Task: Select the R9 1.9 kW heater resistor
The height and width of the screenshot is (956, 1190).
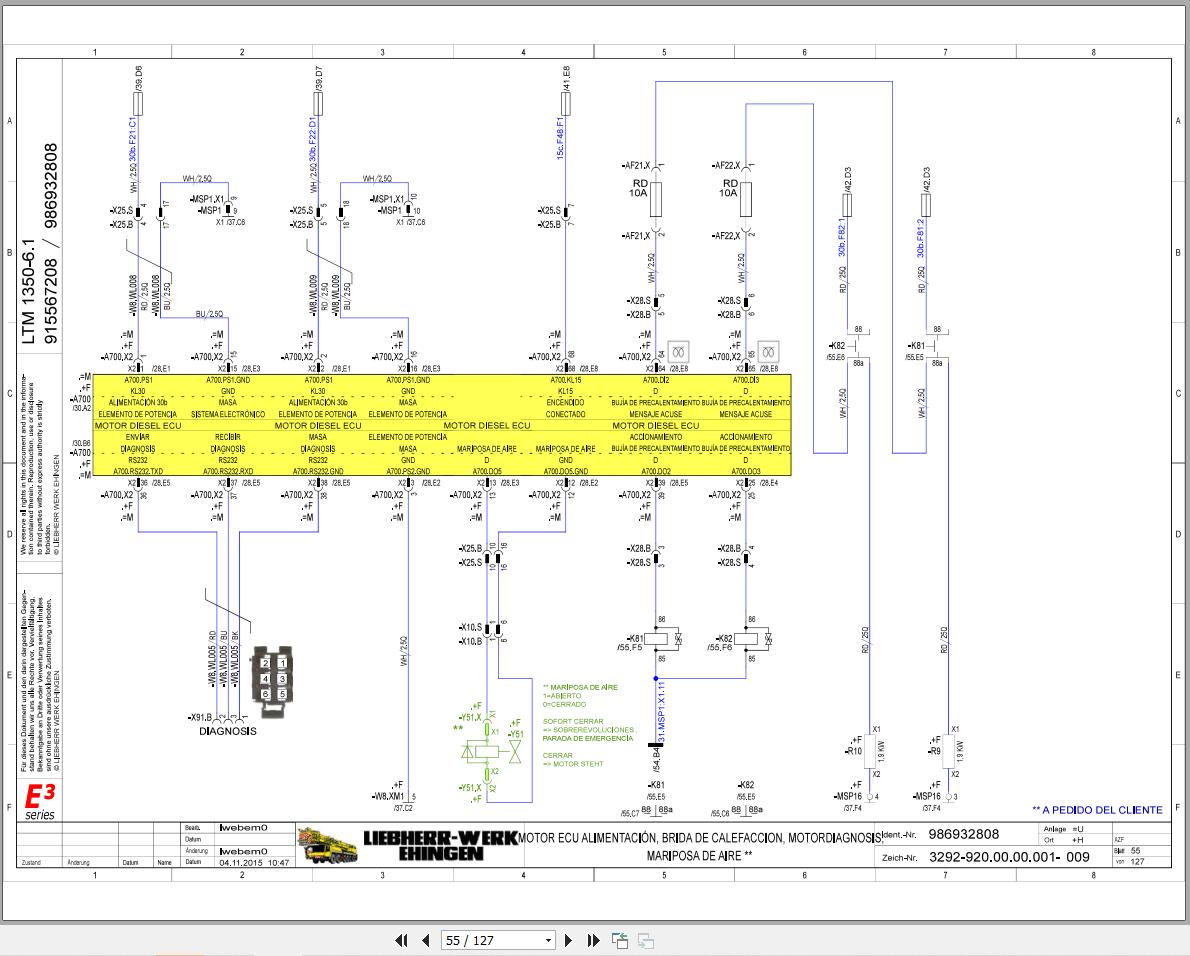Action: point(949,751)
